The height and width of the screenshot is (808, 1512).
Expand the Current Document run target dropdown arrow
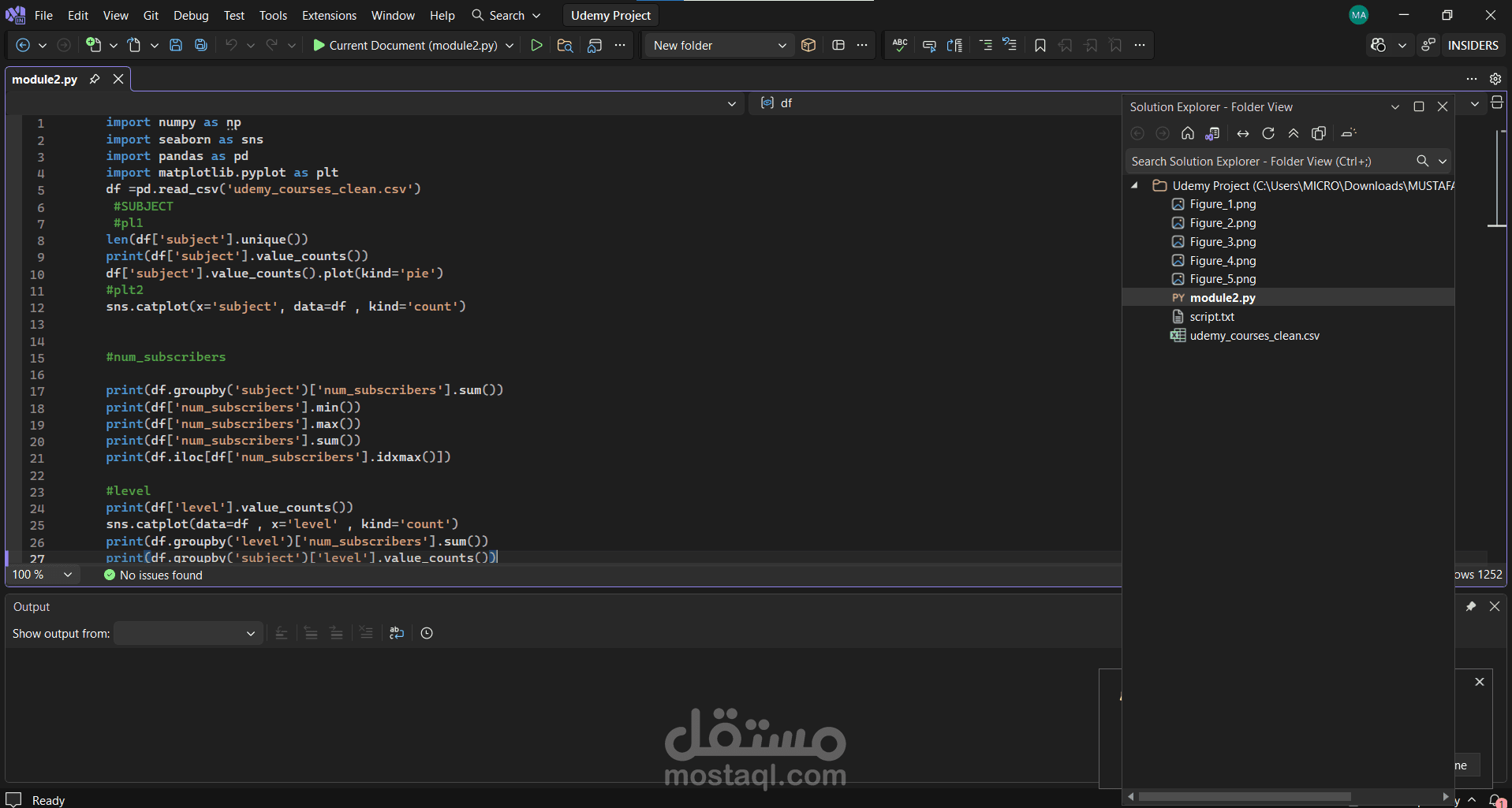[510, 46]
